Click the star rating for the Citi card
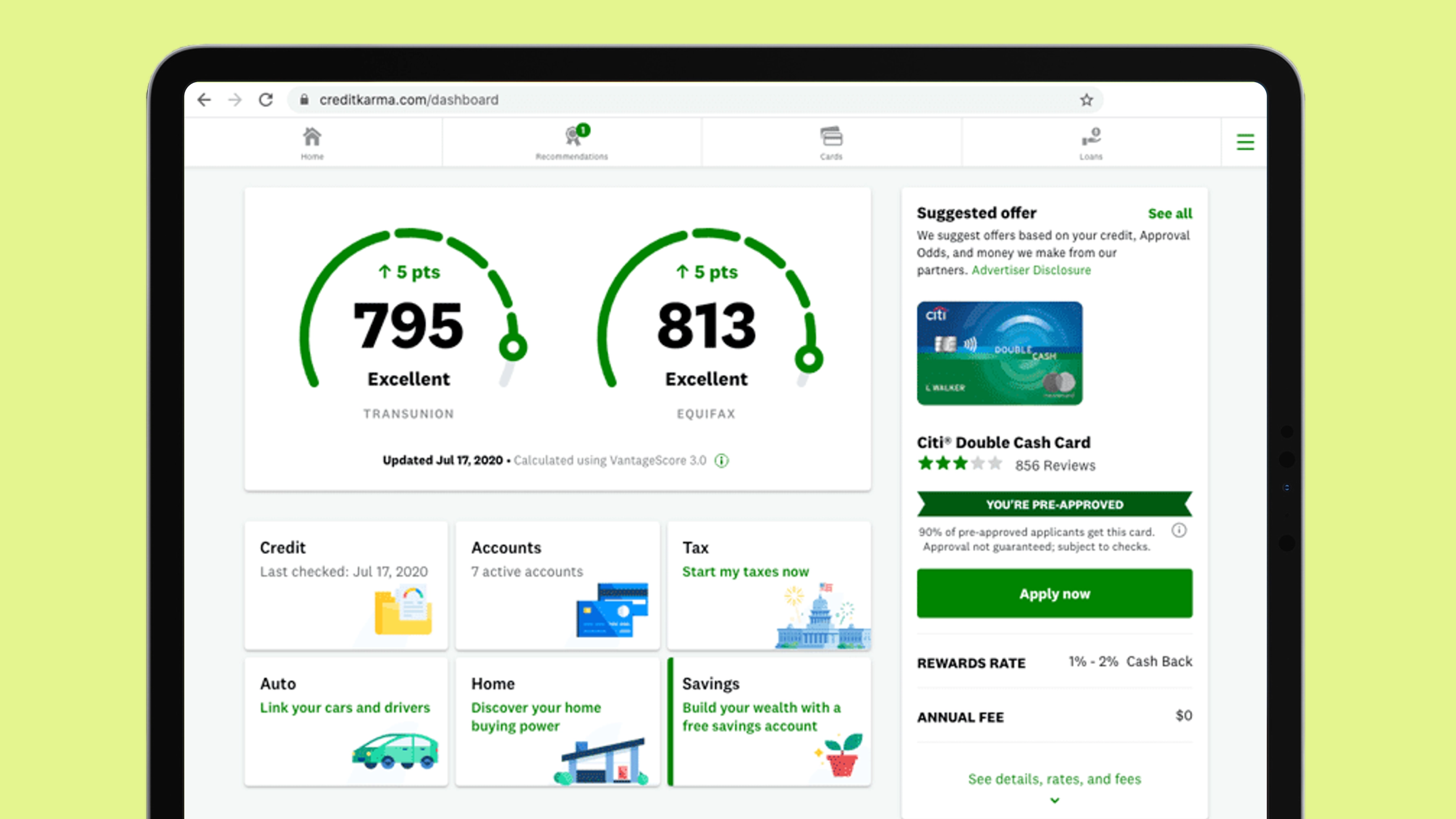Screen dimensions: 1456x819 tap(960, 465)
